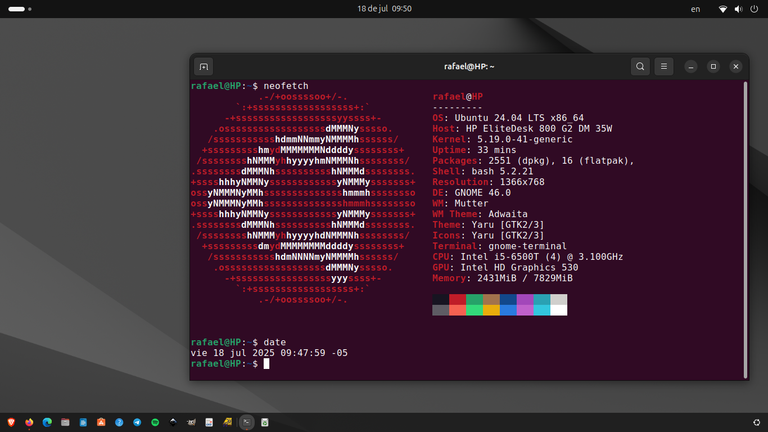This screenshot has width=768, height=432.
Task: Click the Wi-Fi status icon
Action: [x=722, y=9]
